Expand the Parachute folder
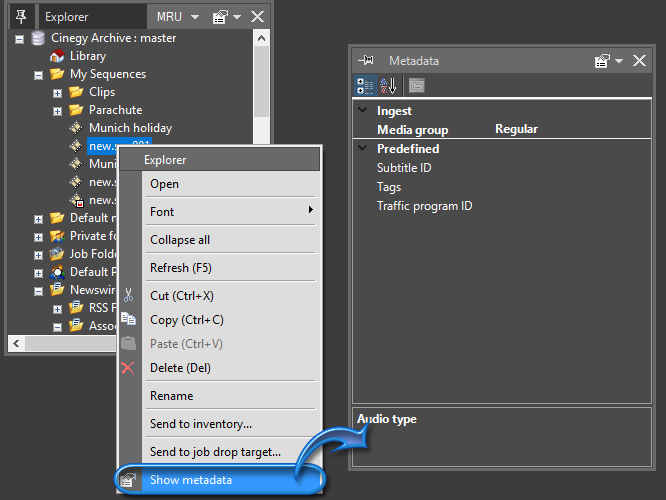 point(57,111)
